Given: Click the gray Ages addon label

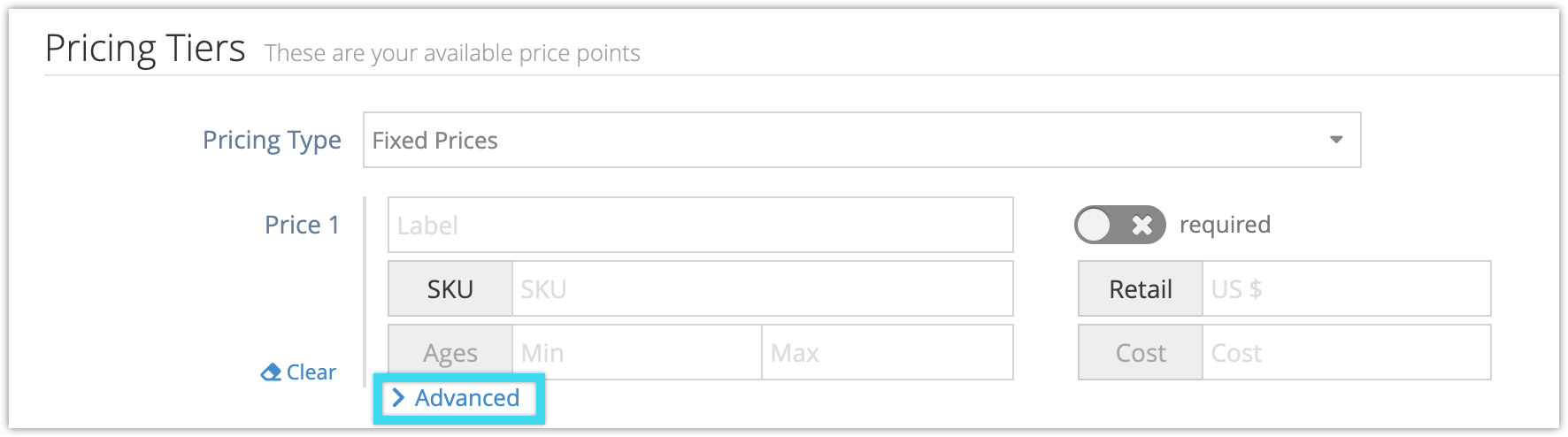Looking at the screenshot, I should [450, 352].
